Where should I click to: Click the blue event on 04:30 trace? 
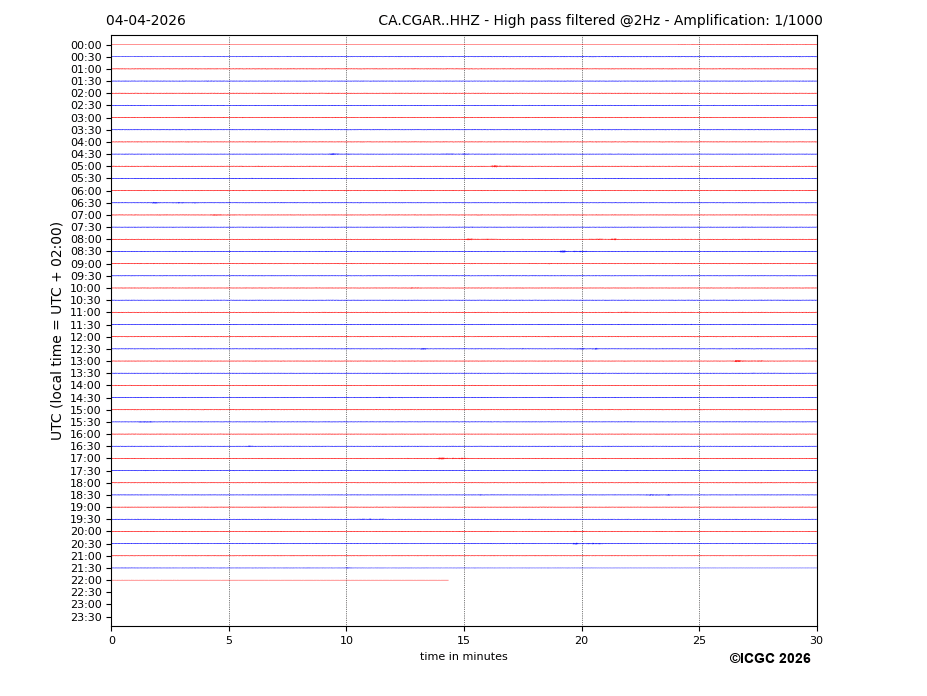(333, 154)
